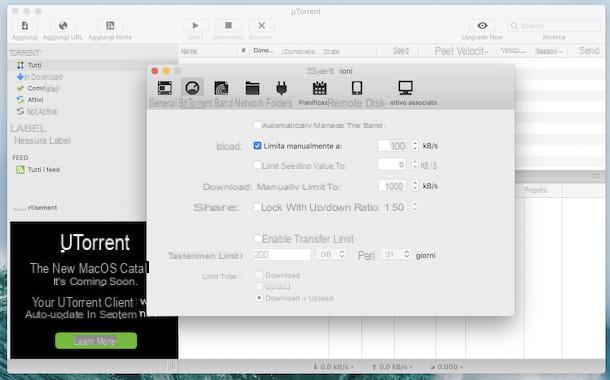The width and height of the screenshot is (610, 380).
Task: Select the BitTorrent settings icon
Action: click(x=192, y=88)
